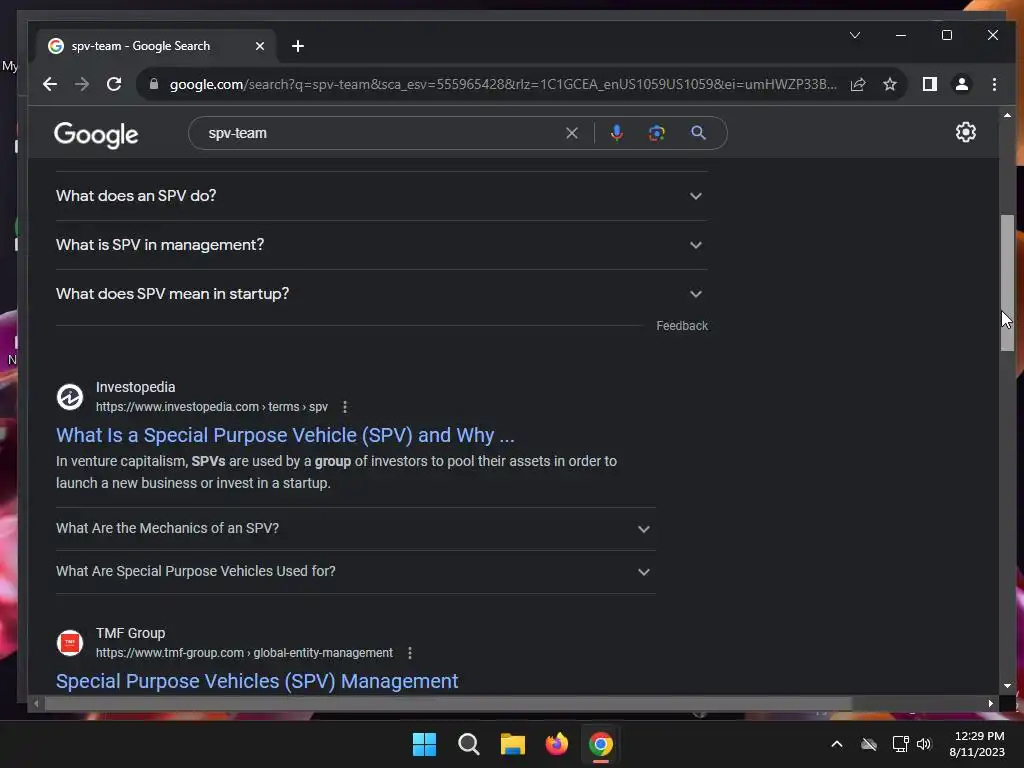The height and width of the screenshot is (768, 1024).
Task: Click the Investopedia site favicon
Action: [x=70, y=396]
